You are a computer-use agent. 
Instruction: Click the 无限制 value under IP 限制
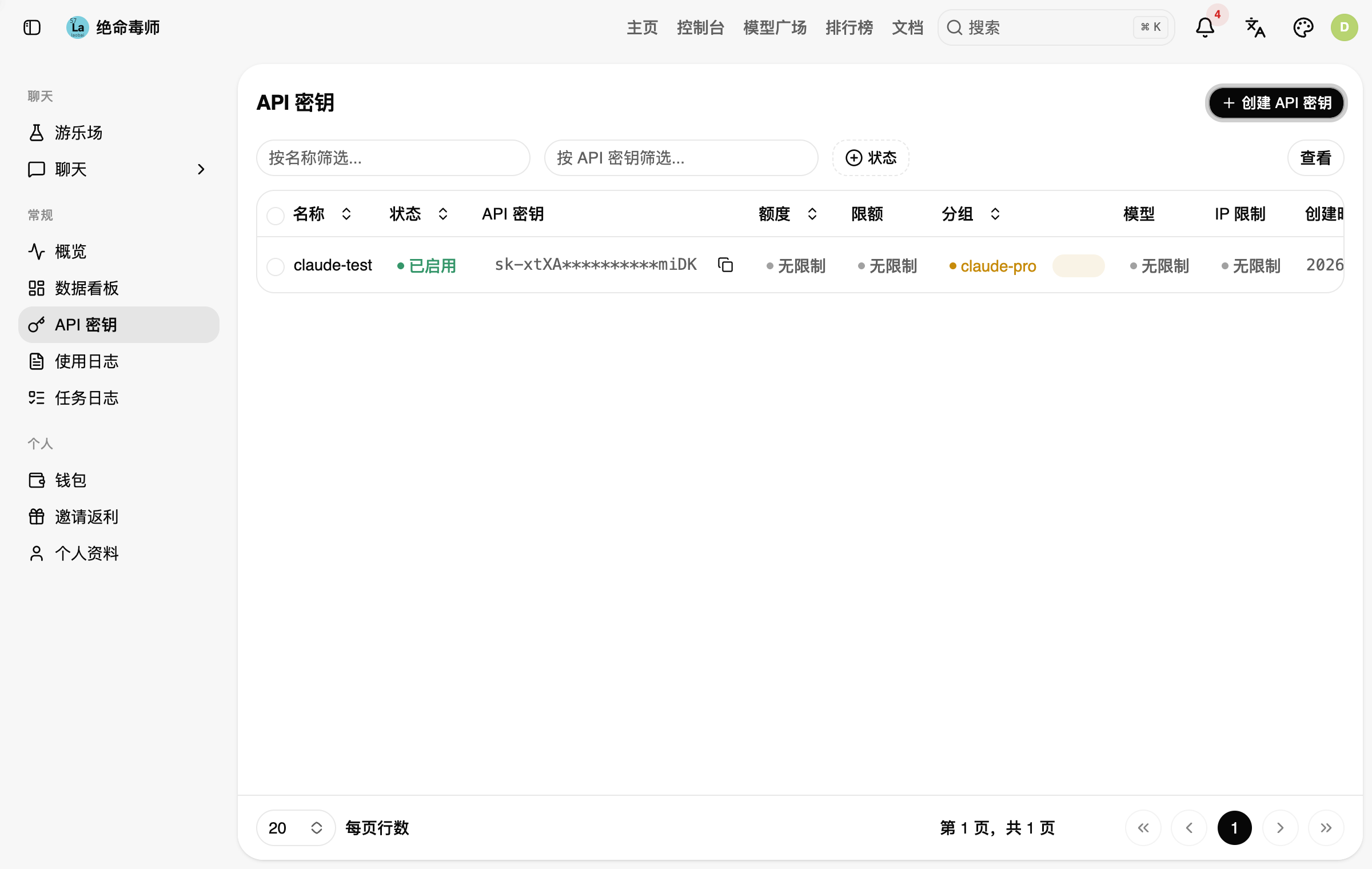1251,266
